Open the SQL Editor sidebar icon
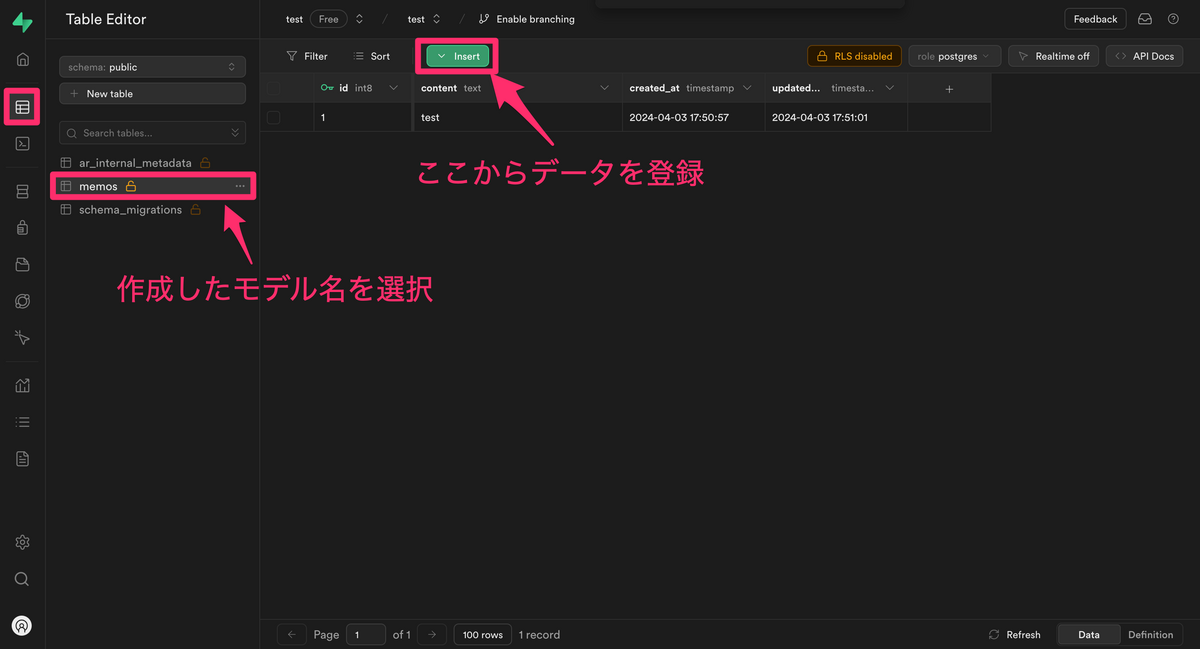The image size is (1200, 649). (x=22, y=144)
